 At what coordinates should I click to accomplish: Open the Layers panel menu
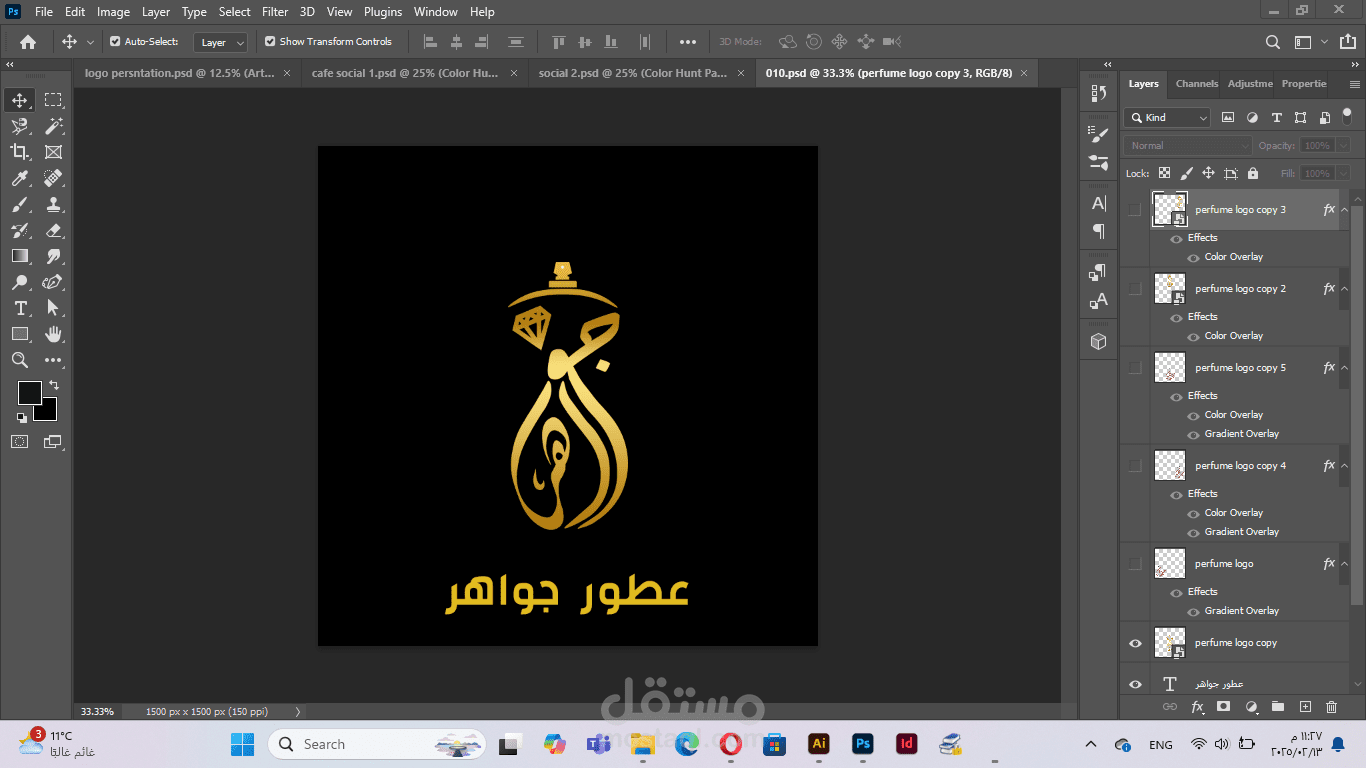pos(1355,84)
